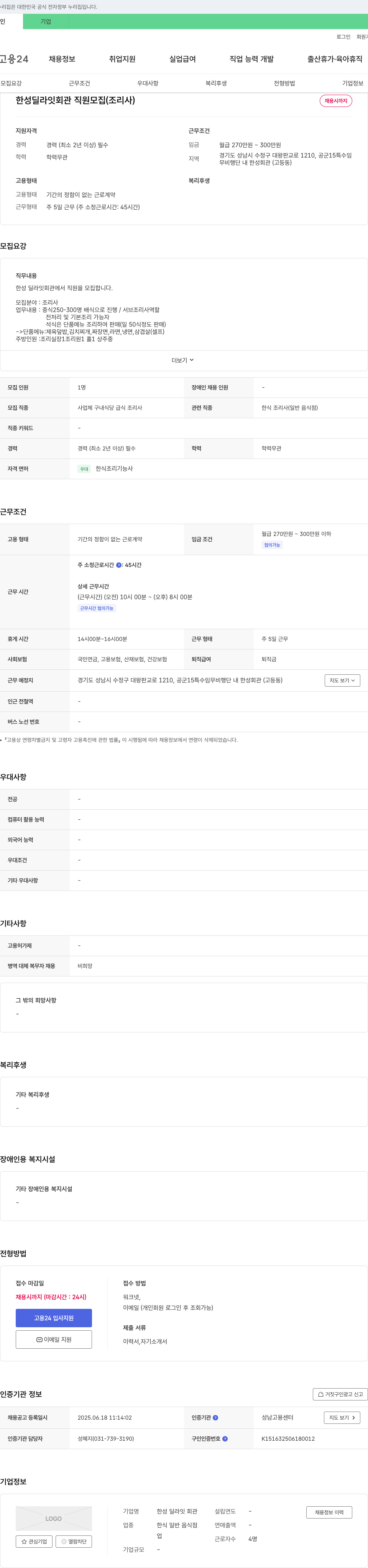The image size is (368, 1568).
Task: Click the 월급 270만원 ~ 300만원 이하 value
Action: (x=296, y=534)
